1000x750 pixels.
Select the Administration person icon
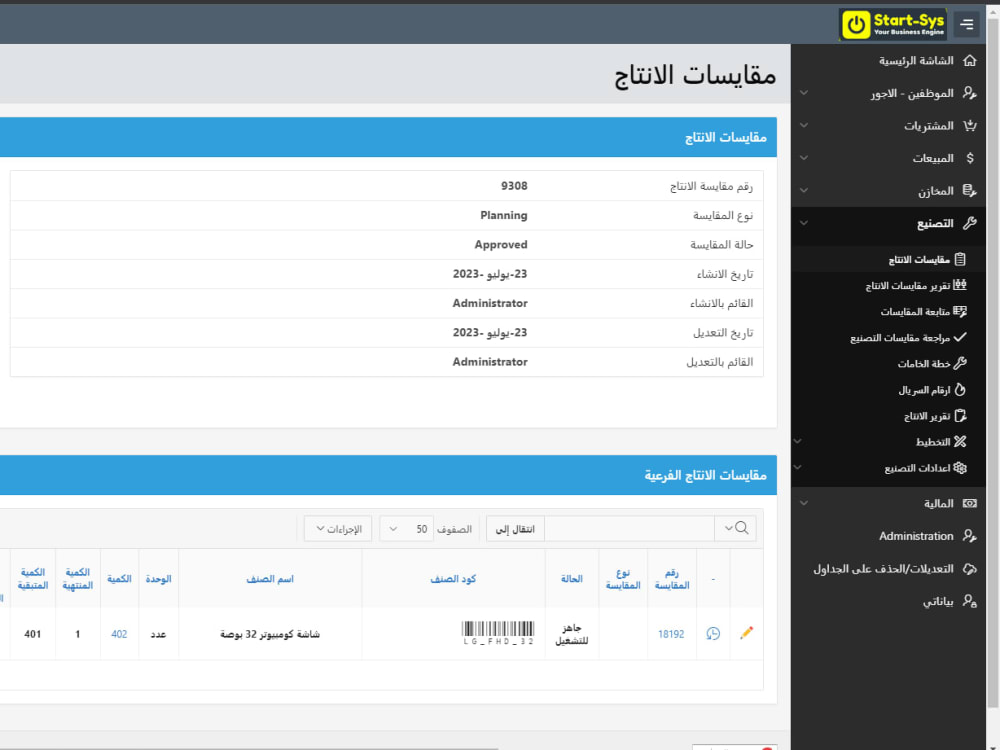coord(969,536)
